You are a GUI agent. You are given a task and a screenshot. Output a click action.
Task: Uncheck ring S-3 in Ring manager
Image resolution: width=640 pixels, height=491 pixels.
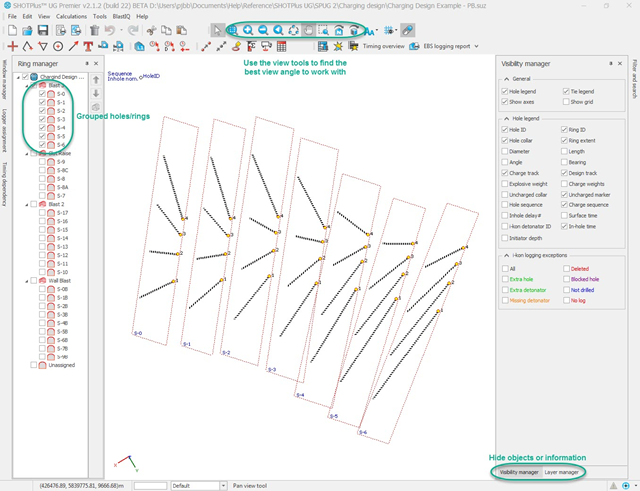click(x=42, y=119)
